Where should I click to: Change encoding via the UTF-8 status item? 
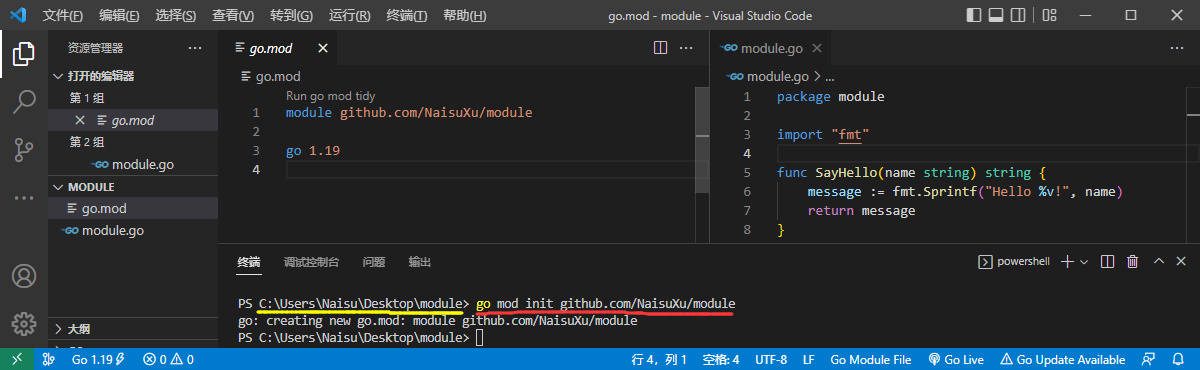pyautogui.click(x=771, y=359)
